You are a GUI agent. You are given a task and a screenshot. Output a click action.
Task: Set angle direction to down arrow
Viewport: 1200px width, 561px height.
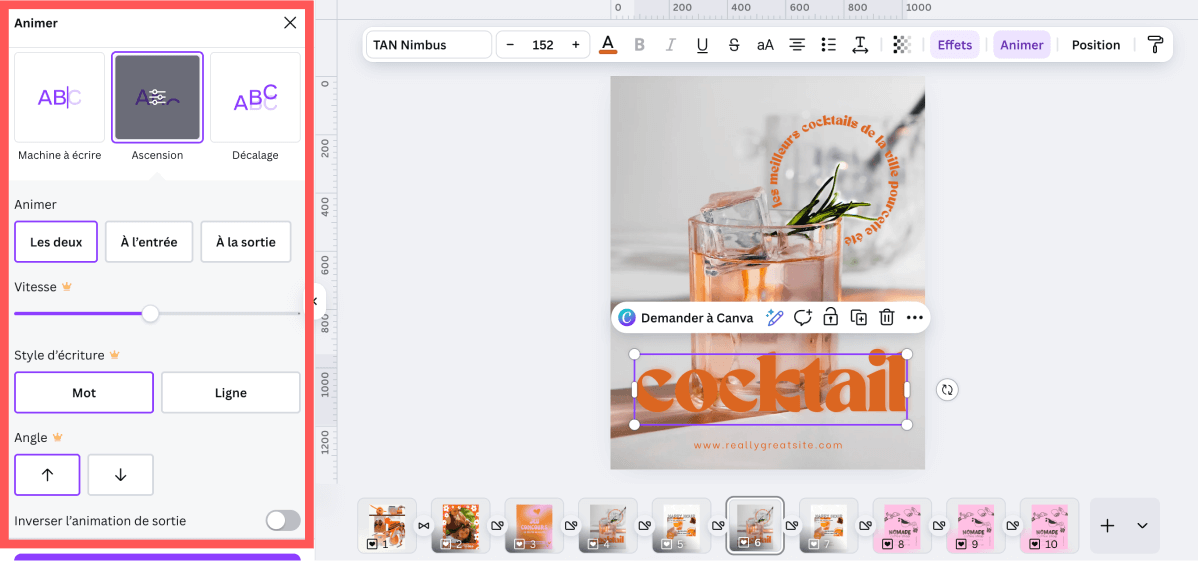pyautogui.click(x=121, y=475)
